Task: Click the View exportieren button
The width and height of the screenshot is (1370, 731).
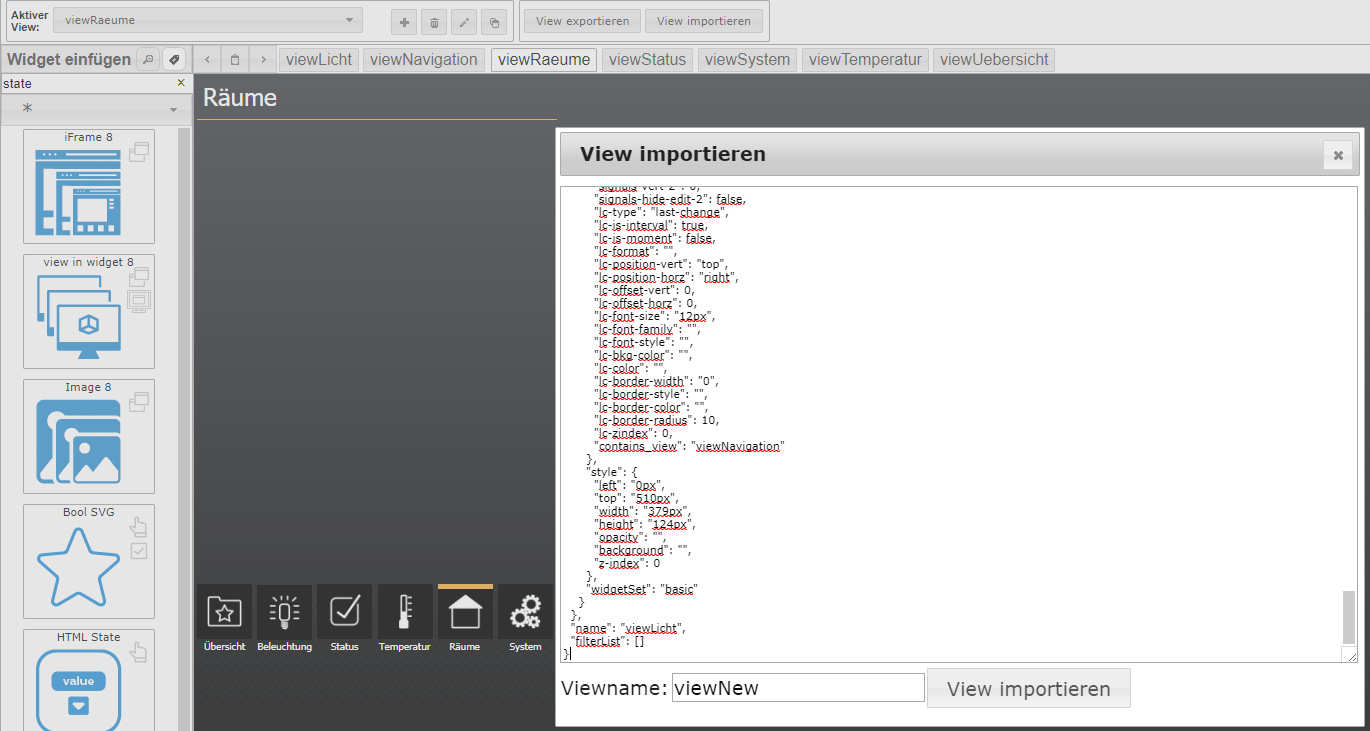Action: (582, 21)
